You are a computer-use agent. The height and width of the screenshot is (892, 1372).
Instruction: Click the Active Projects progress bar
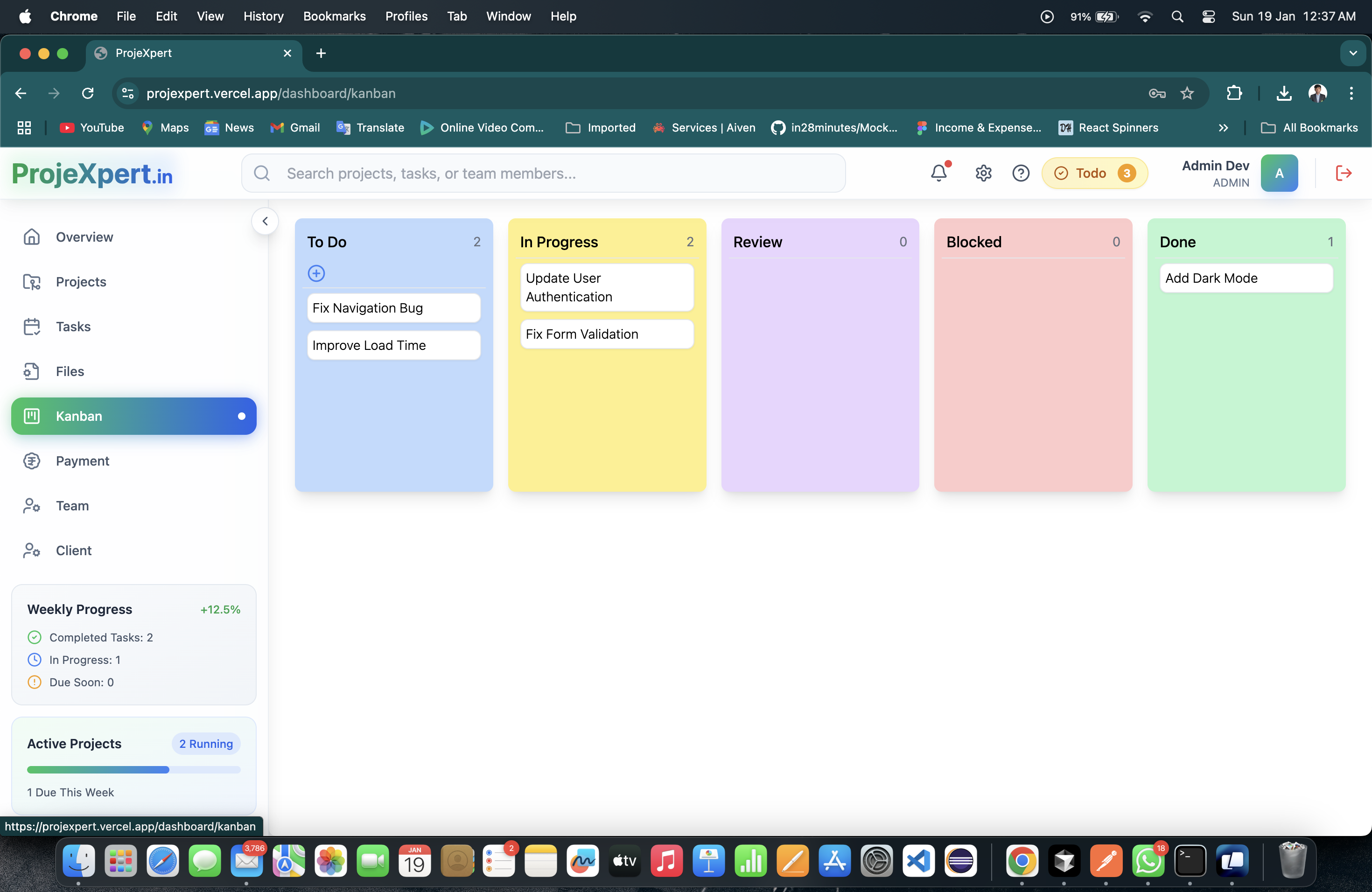(x=134, y=770)
